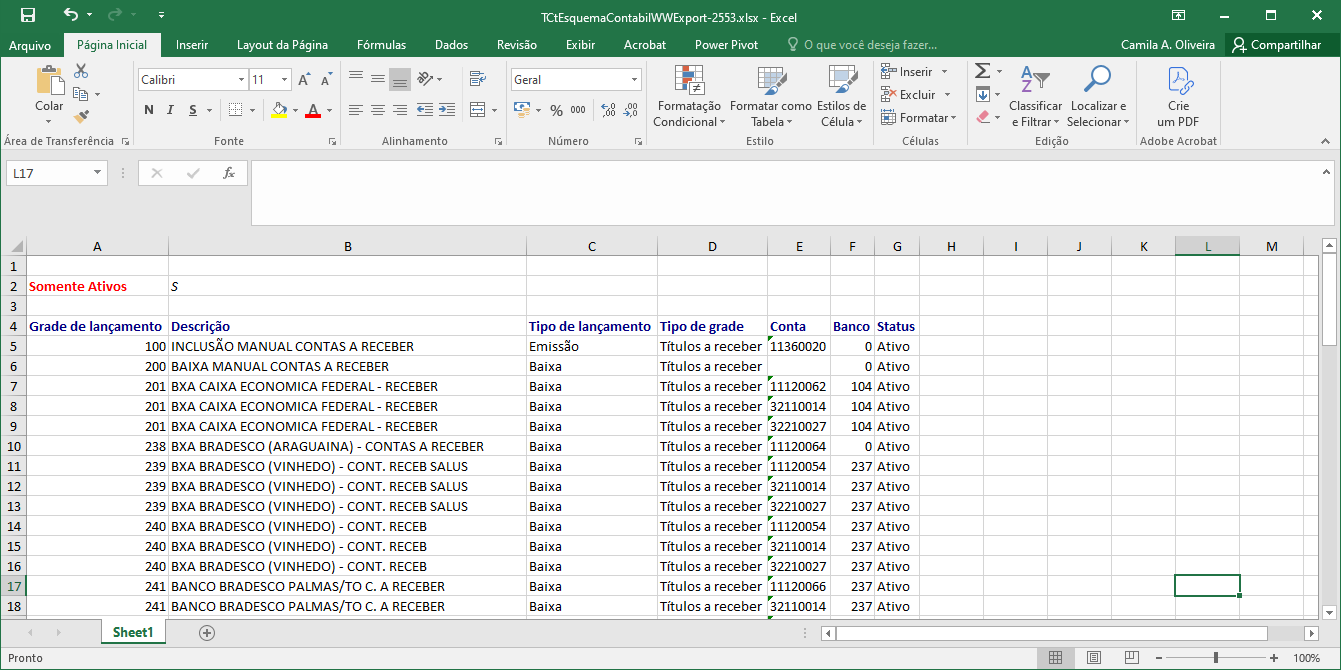This screenshot has height=670, width=1341.
Task: Click the Compartilhar button
Action: pyautogui.click(x=1277, y=45)
